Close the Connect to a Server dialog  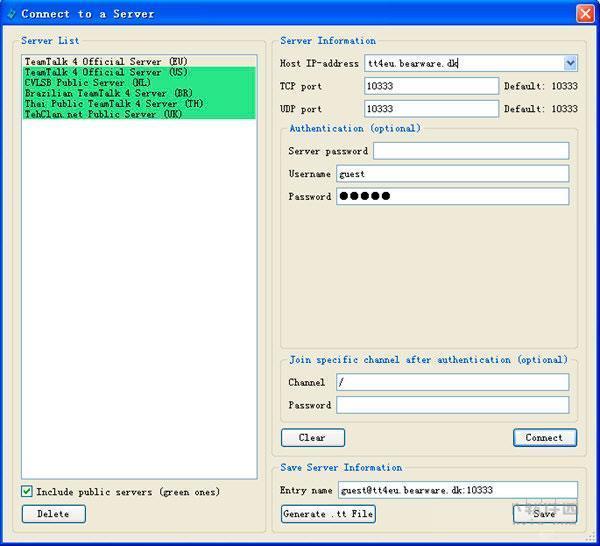(585, 13)
